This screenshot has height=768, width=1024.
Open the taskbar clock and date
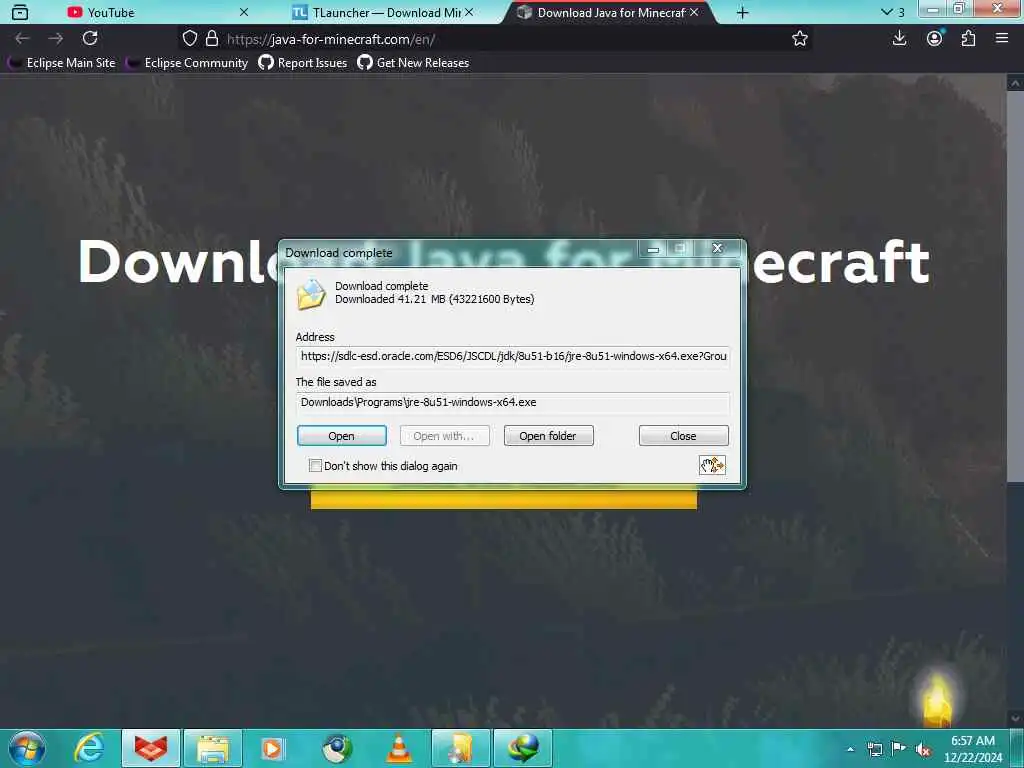pos(972,748)
